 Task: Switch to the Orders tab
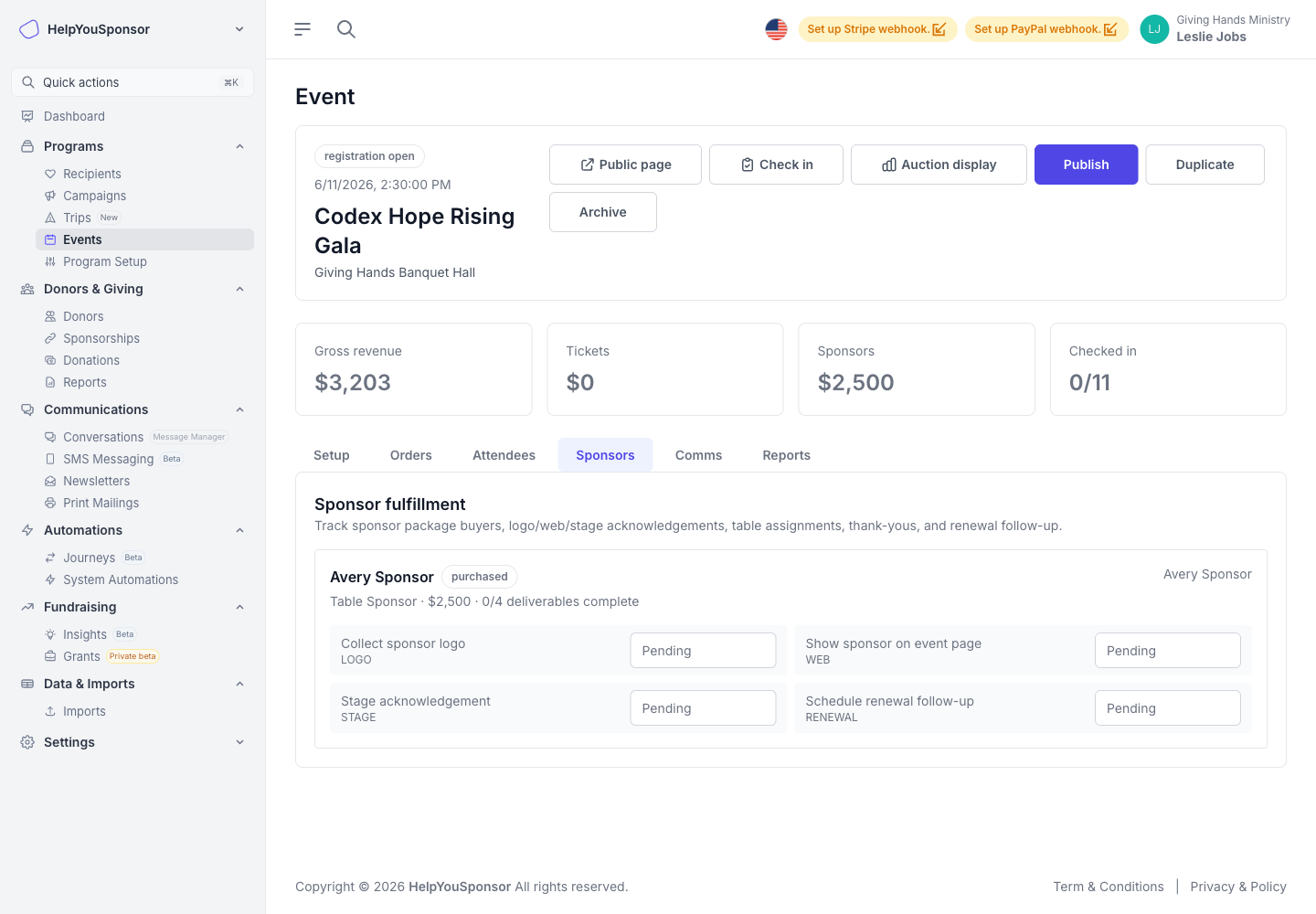411,455
